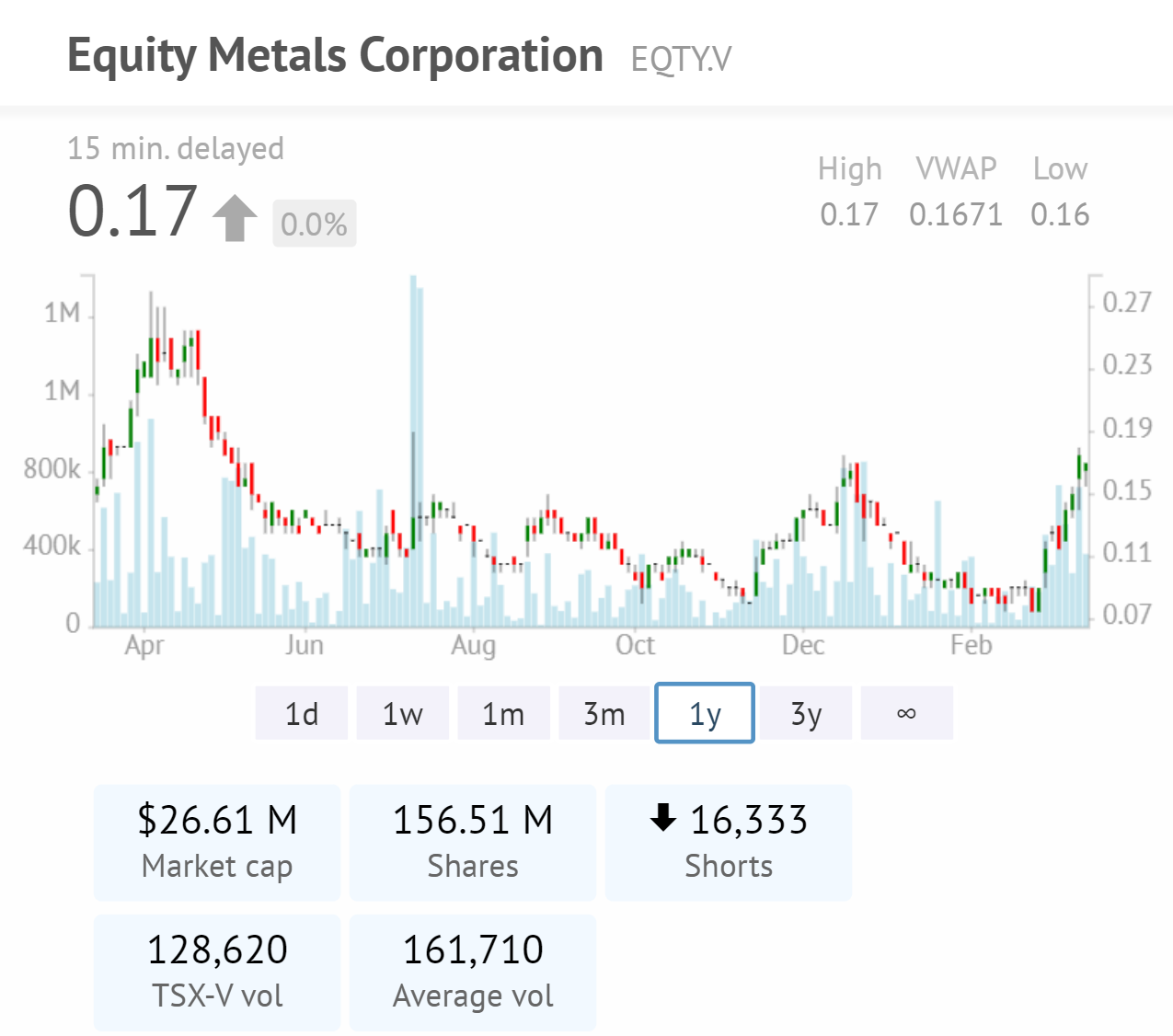Select the 1w time range tab

tap(403, 713)
